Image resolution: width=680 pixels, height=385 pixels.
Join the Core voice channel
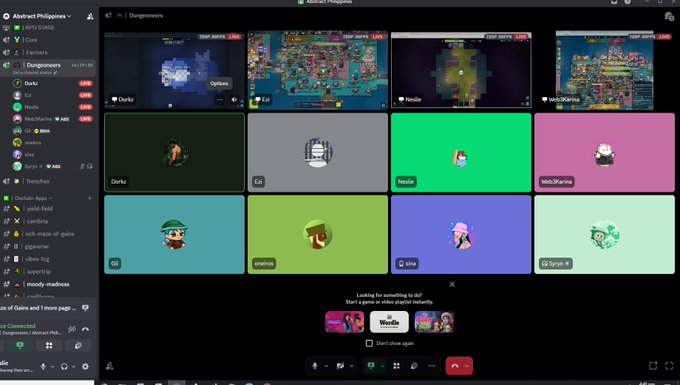pos(48,40)
